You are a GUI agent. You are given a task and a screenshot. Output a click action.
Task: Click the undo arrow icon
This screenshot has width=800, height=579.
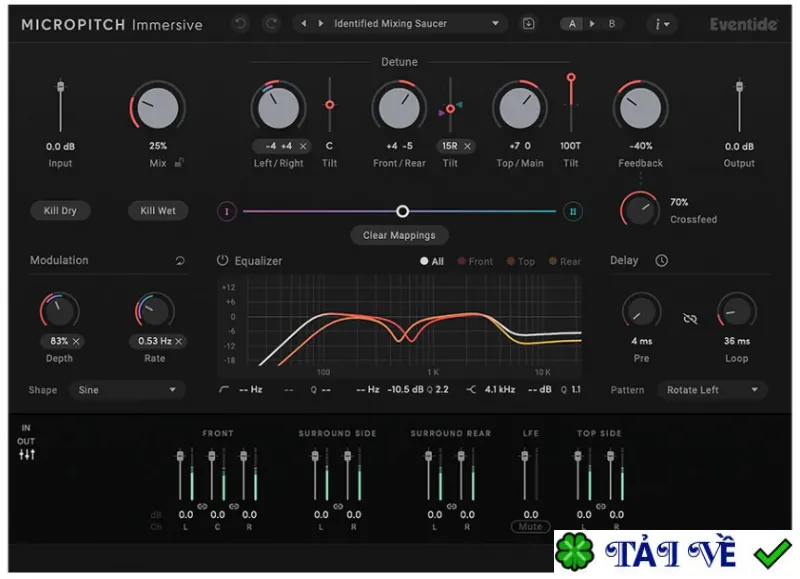point(240,23)
